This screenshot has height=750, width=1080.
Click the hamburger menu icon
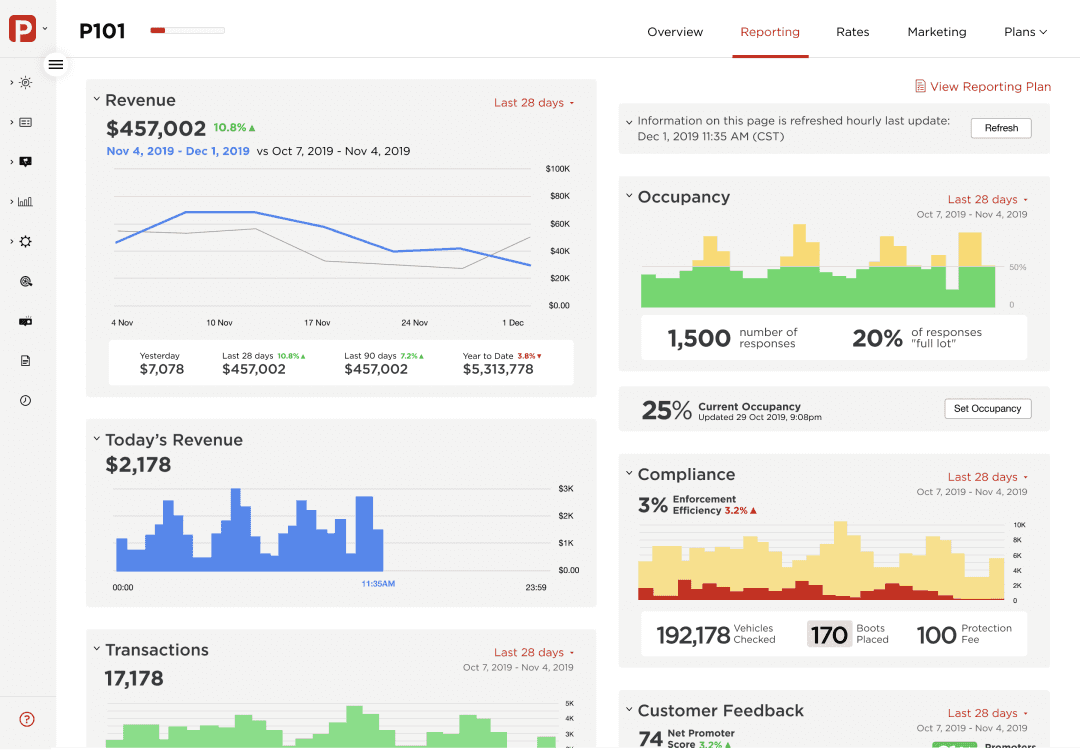[x=56, y=64]
